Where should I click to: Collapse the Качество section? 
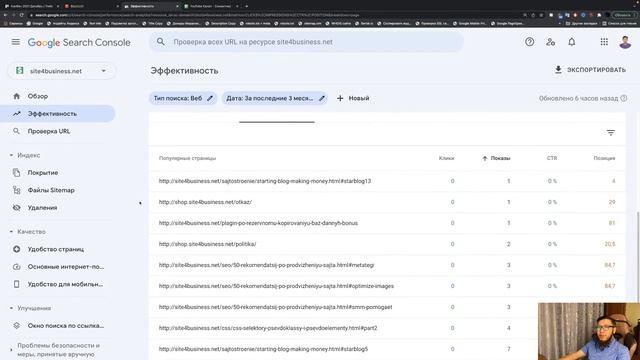(x=11, y=231)
